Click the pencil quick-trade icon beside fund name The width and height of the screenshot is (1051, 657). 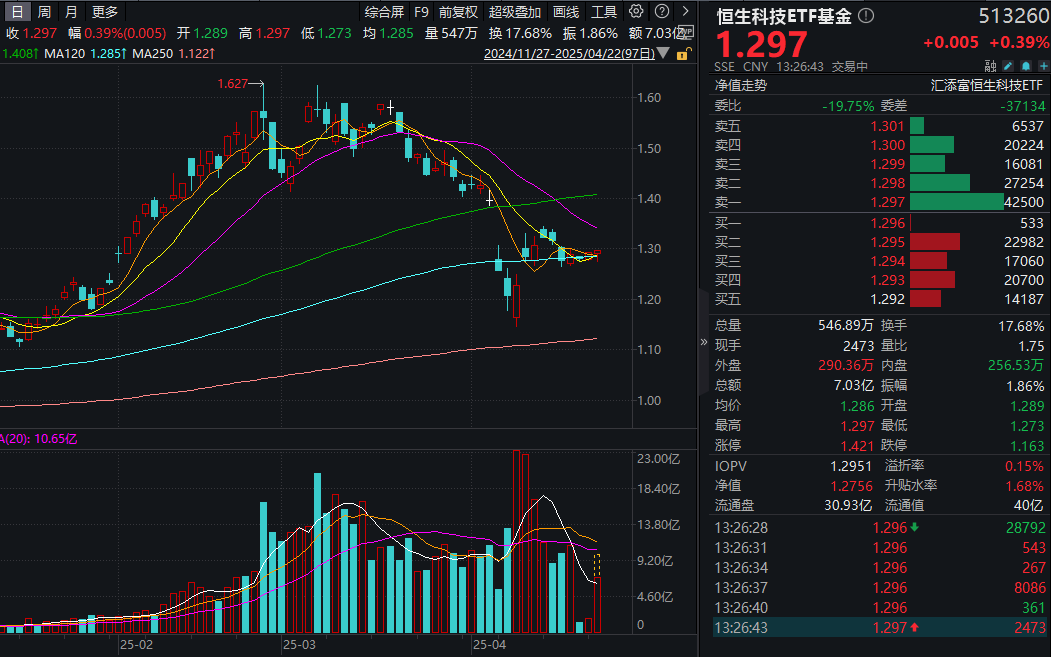(x=1008, y=64)
